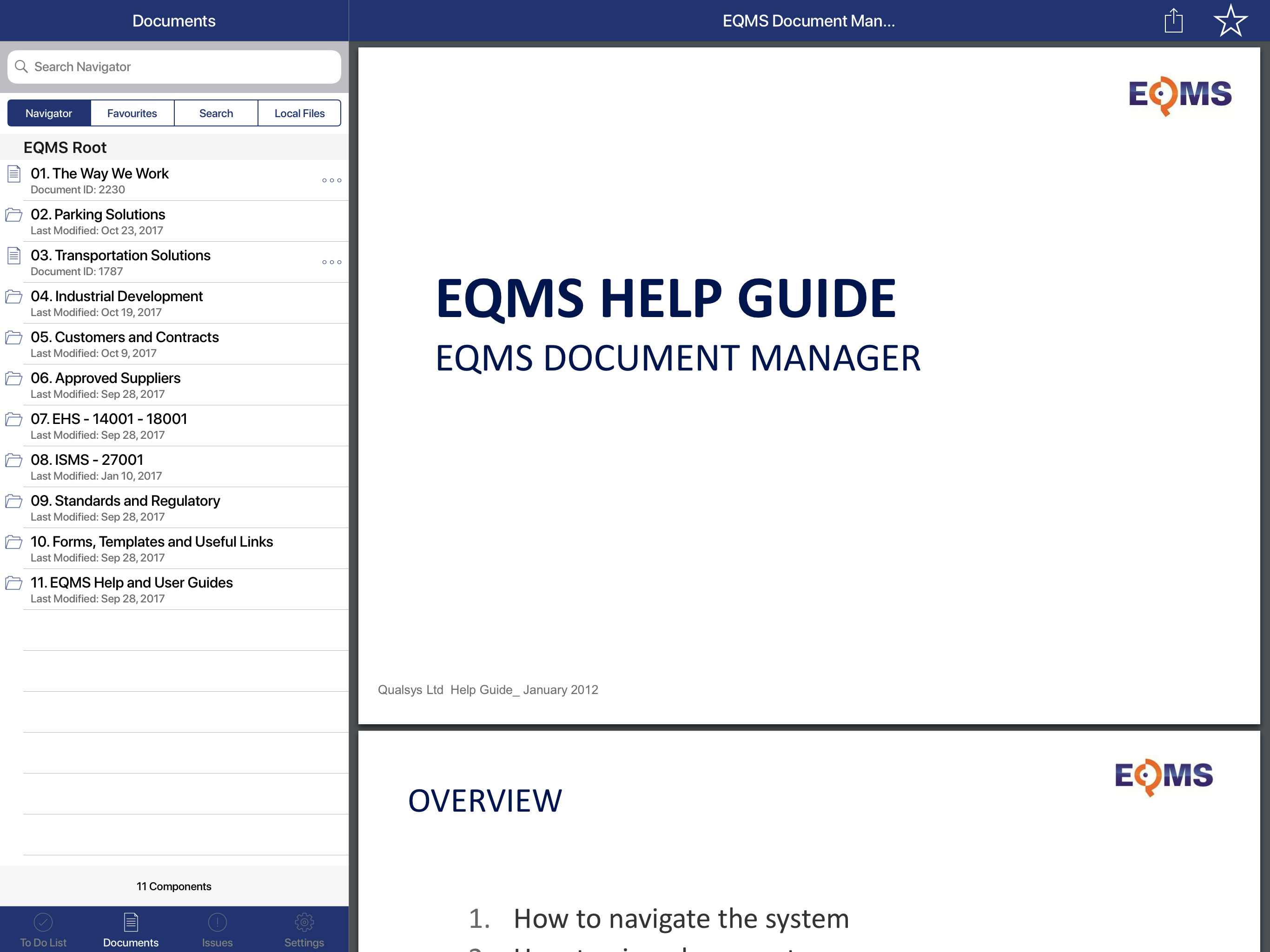Click Document ID: 1787 text
1270x952 pixels.
pos(77,271)
